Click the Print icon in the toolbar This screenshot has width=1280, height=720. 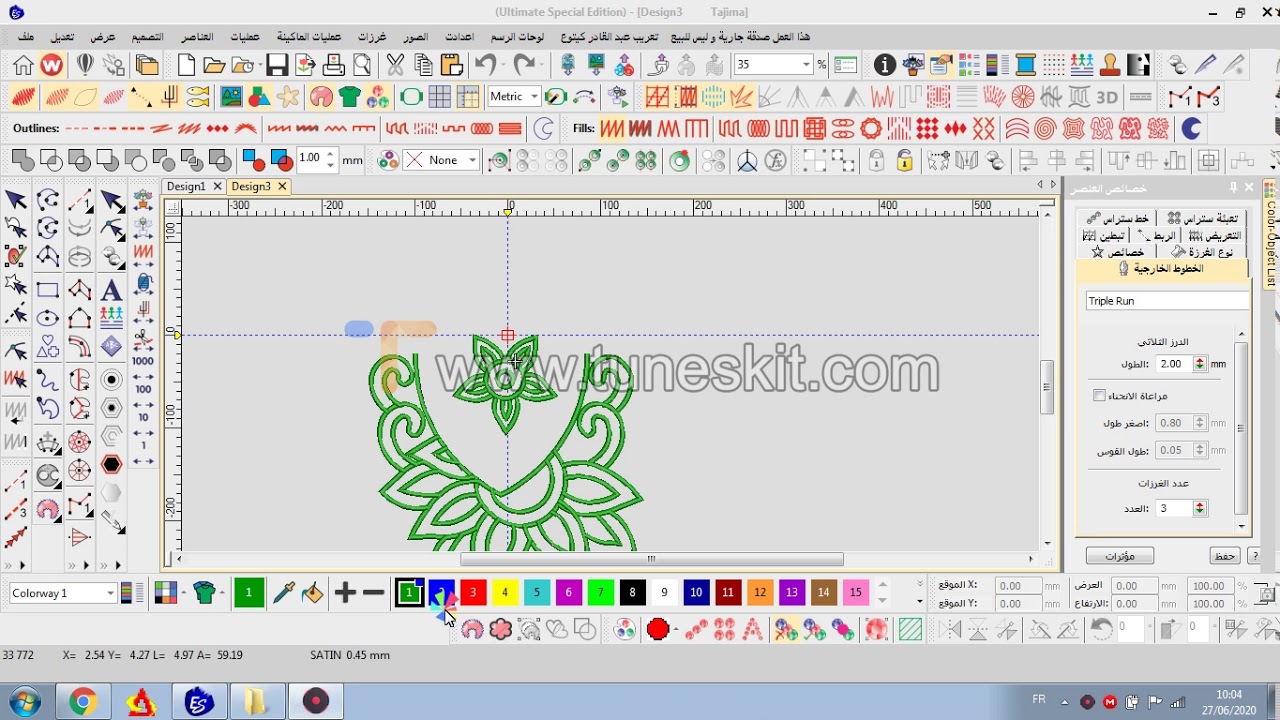[334, 66]
